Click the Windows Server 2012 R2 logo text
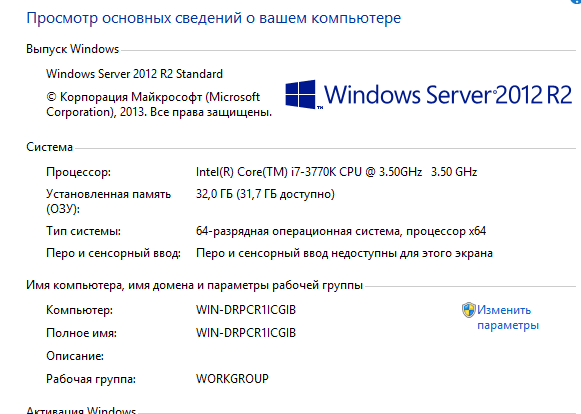 (x=448, y=95)
